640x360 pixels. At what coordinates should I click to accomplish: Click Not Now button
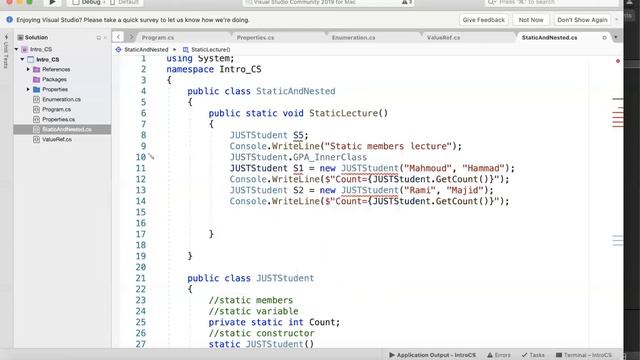[531, 20]
